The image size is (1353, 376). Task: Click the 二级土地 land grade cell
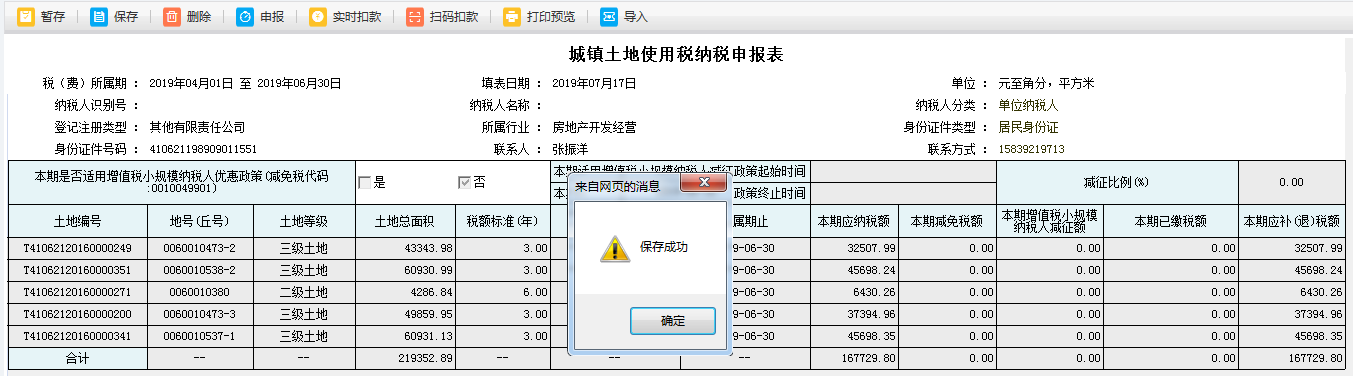tap(304, 292)
